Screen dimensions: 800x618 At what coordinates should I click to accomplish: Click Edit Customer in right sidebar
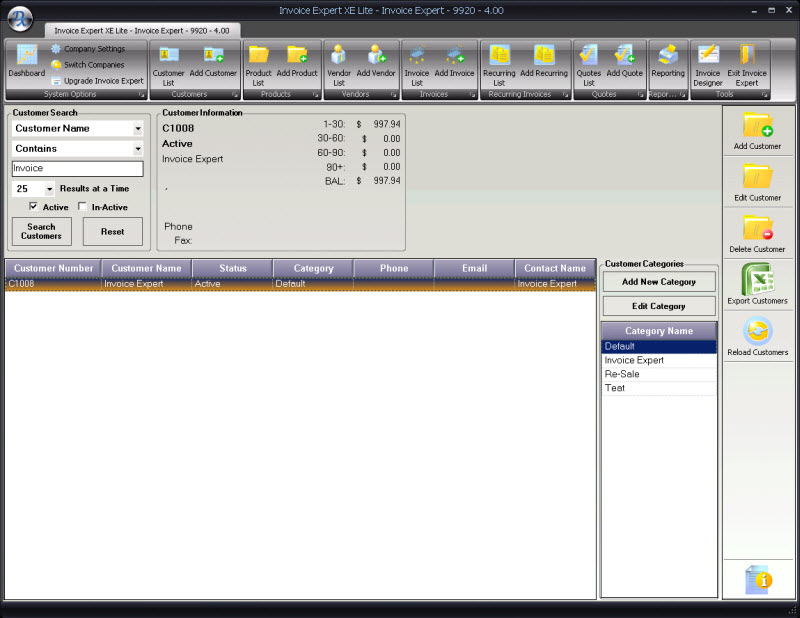point(758,182)
